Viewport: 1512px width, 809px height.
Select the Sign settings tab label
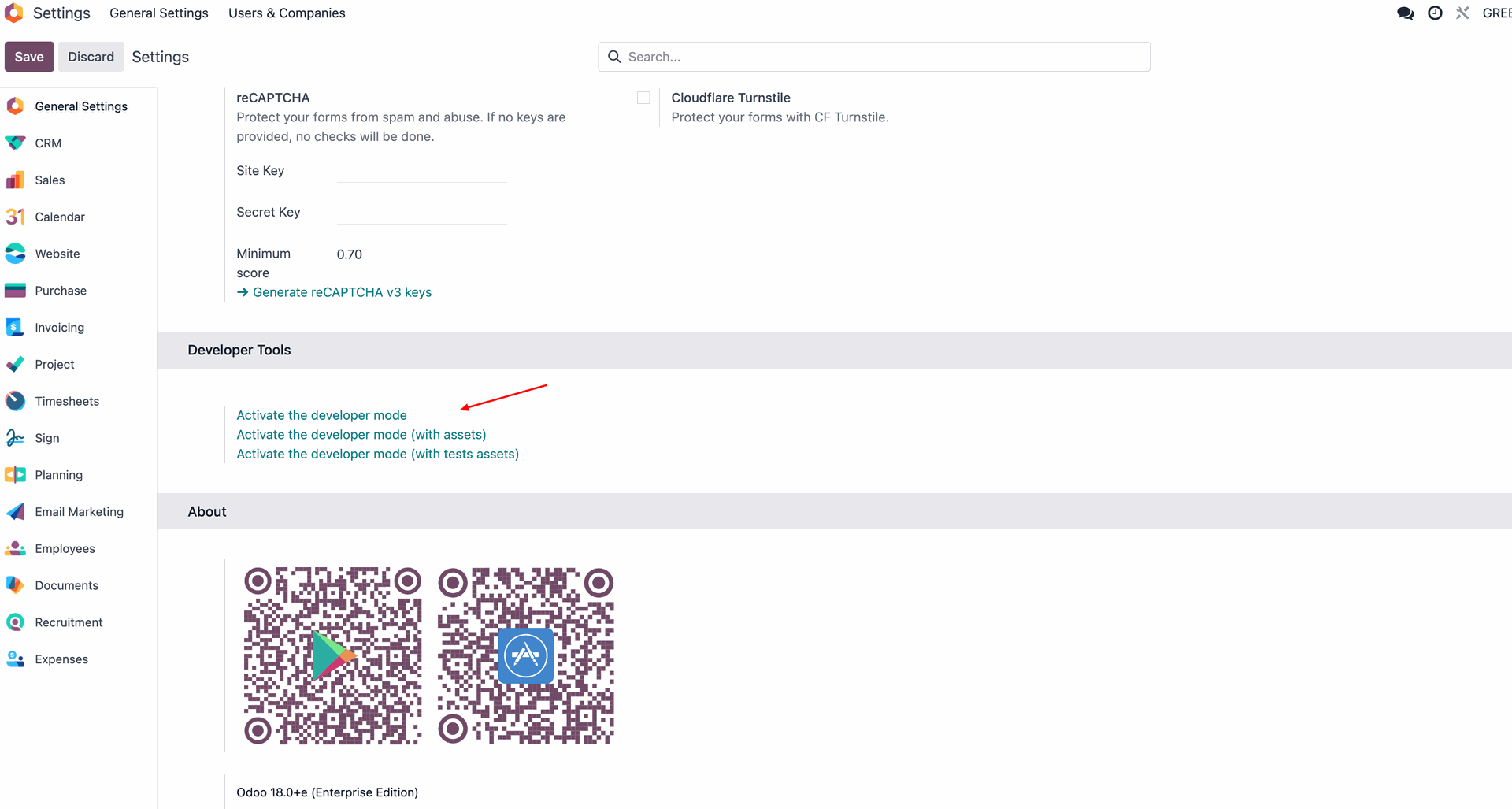click(x=47, y=438)
